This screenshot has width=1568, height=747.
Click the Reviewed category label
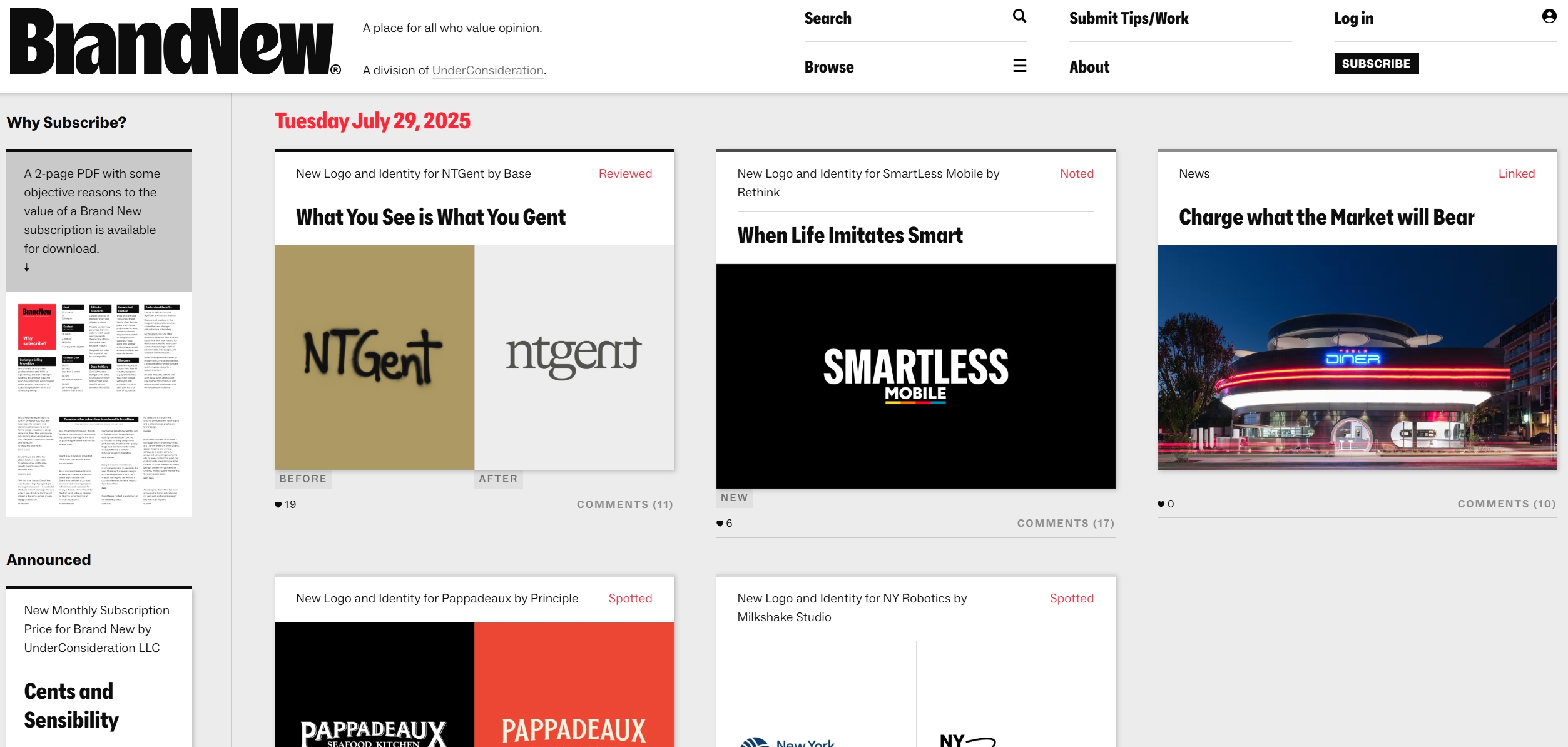(625, 174)
